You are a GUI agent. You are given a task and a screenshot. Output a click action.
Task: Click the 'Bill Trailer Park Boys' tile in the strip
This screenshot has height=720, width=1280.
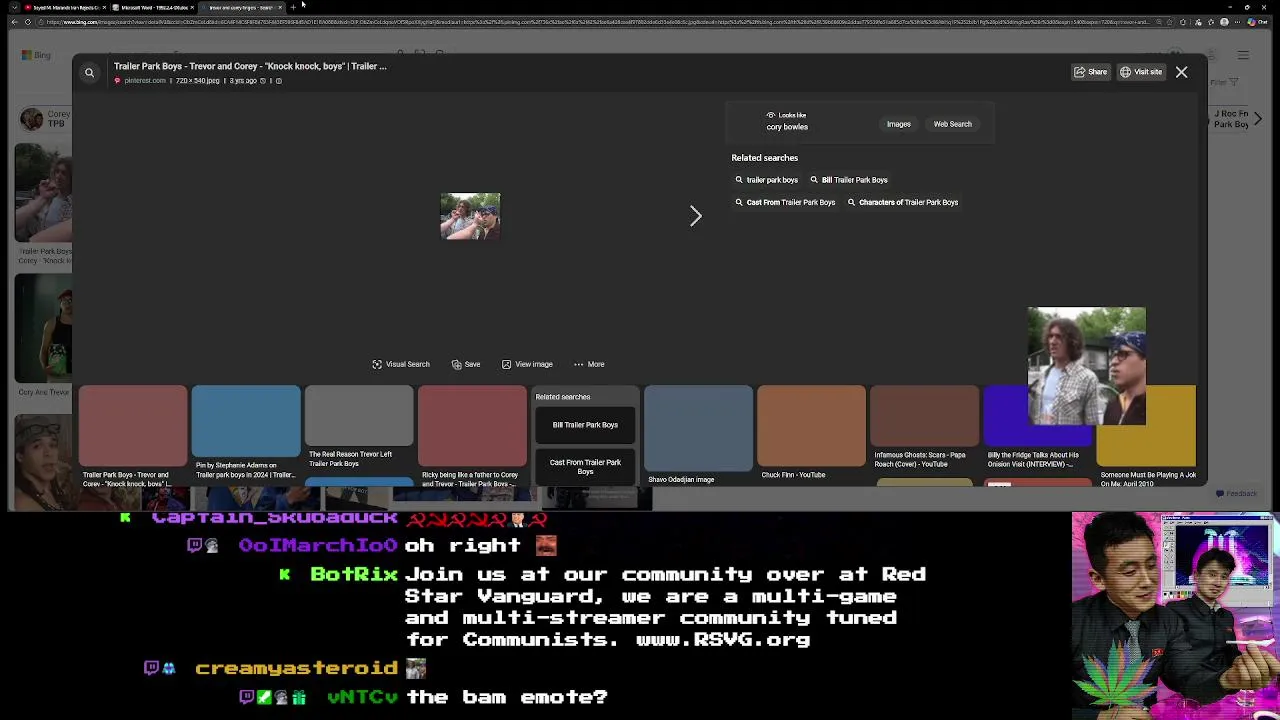[585, 425]
